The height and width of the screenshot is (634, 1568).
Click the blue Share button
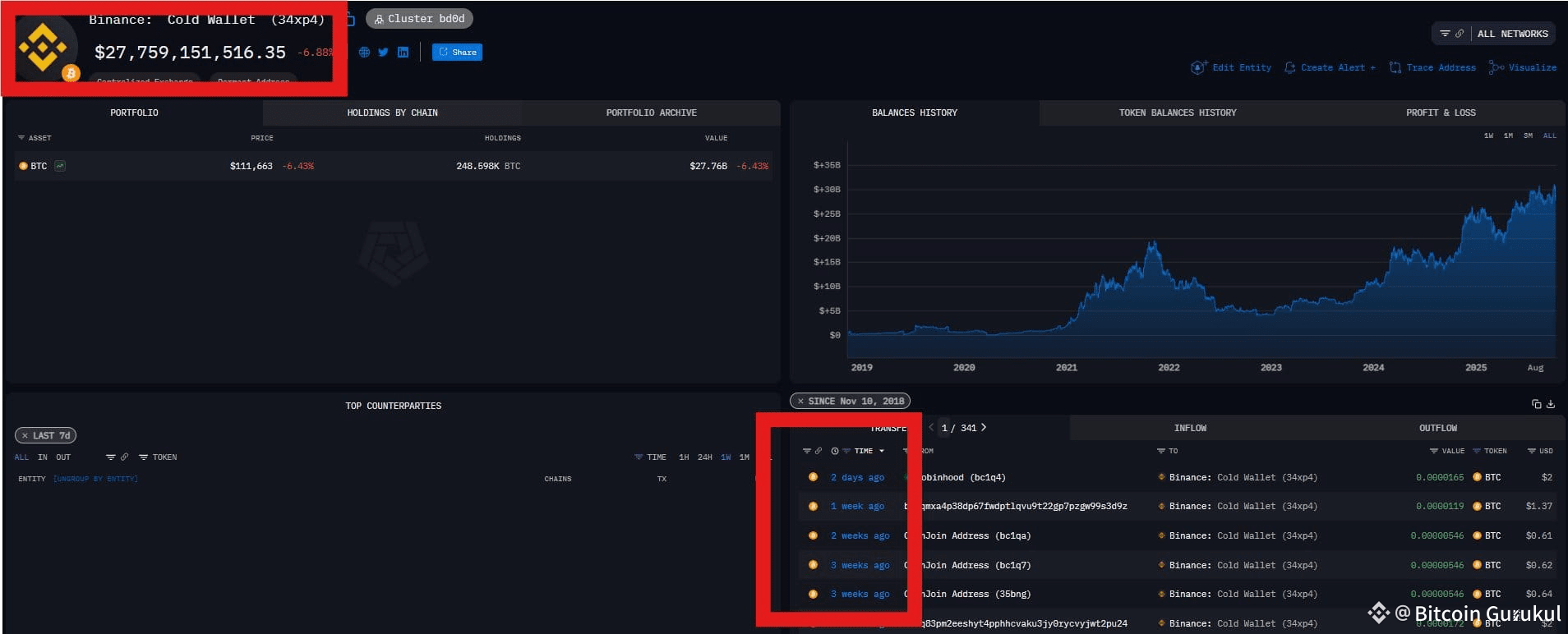coord(457,53)
